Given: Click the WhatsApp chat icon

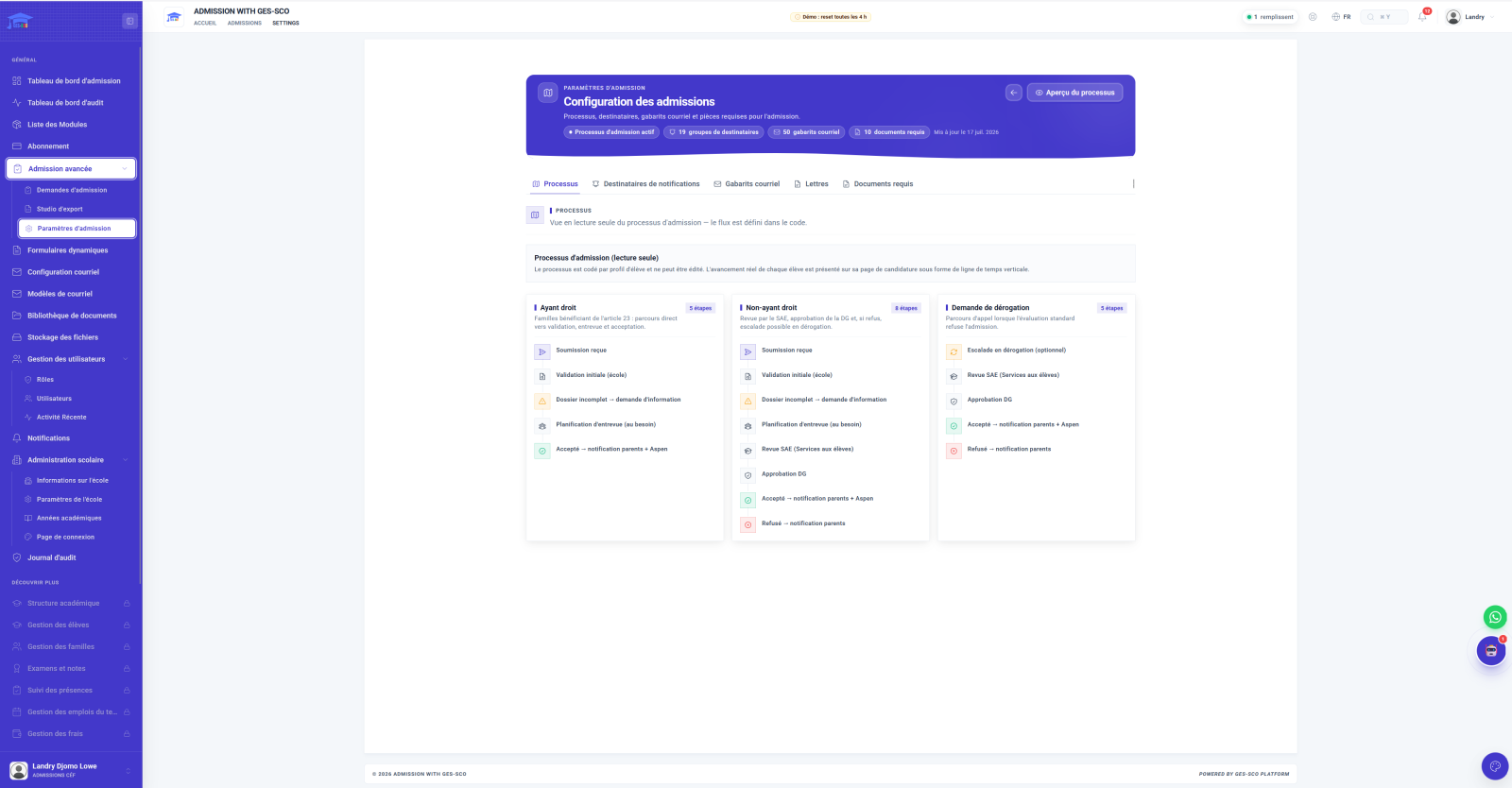Looking at the screenshot, I should coord(1495,617).
